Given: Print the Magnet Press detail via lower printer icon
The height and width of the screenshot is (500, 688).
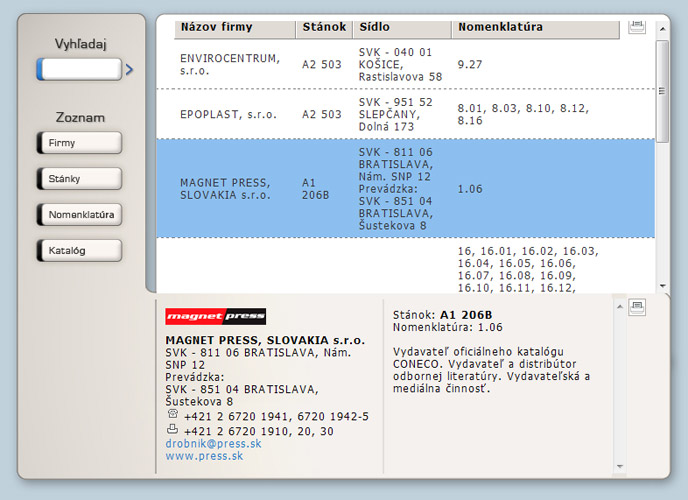Looking at the screenshot, I should (637, 307).
